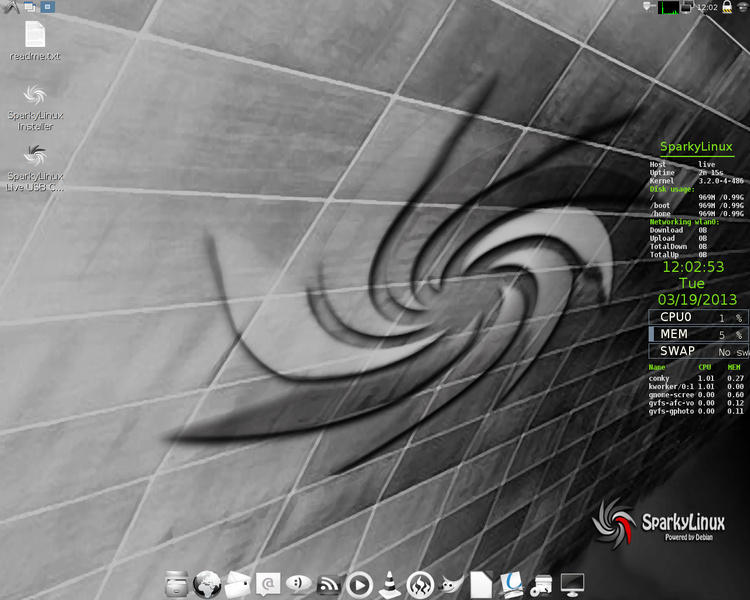Click the SWAP status bar
The width and height of the screenshot is (750, 600).
(x=699, y=351)
